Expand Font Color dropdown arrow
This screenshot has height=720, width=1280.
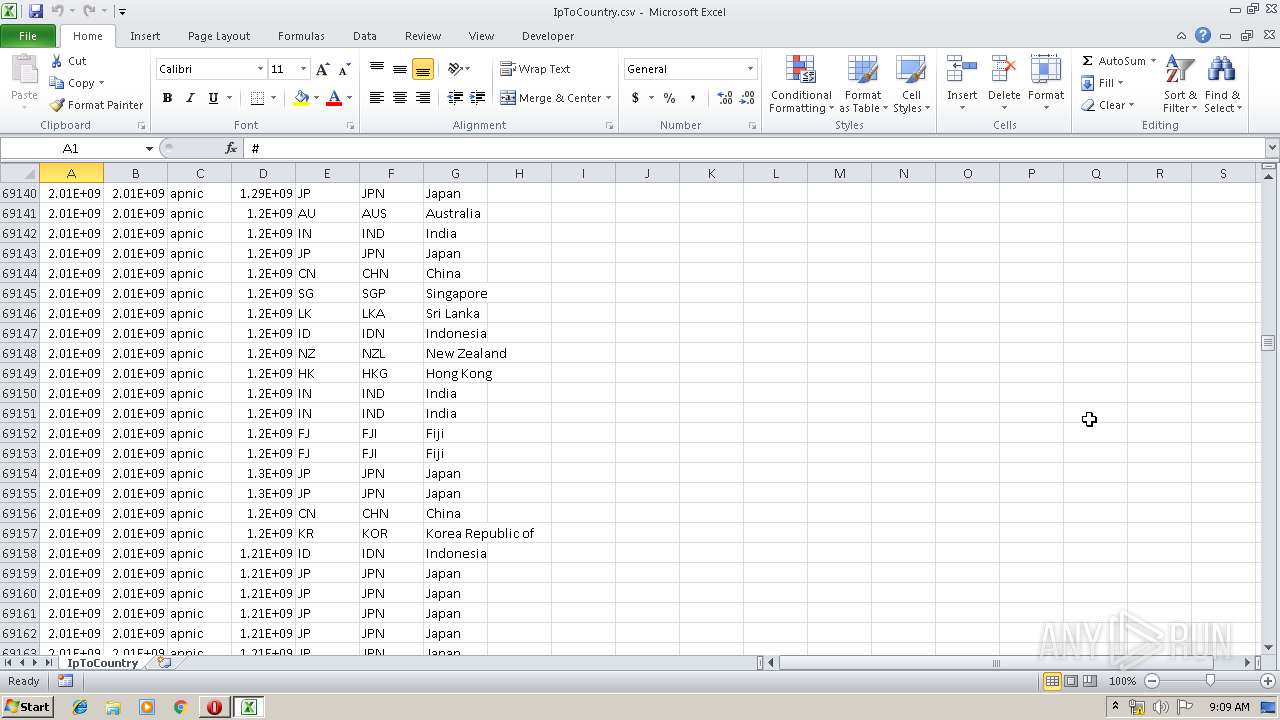[349, 98]
